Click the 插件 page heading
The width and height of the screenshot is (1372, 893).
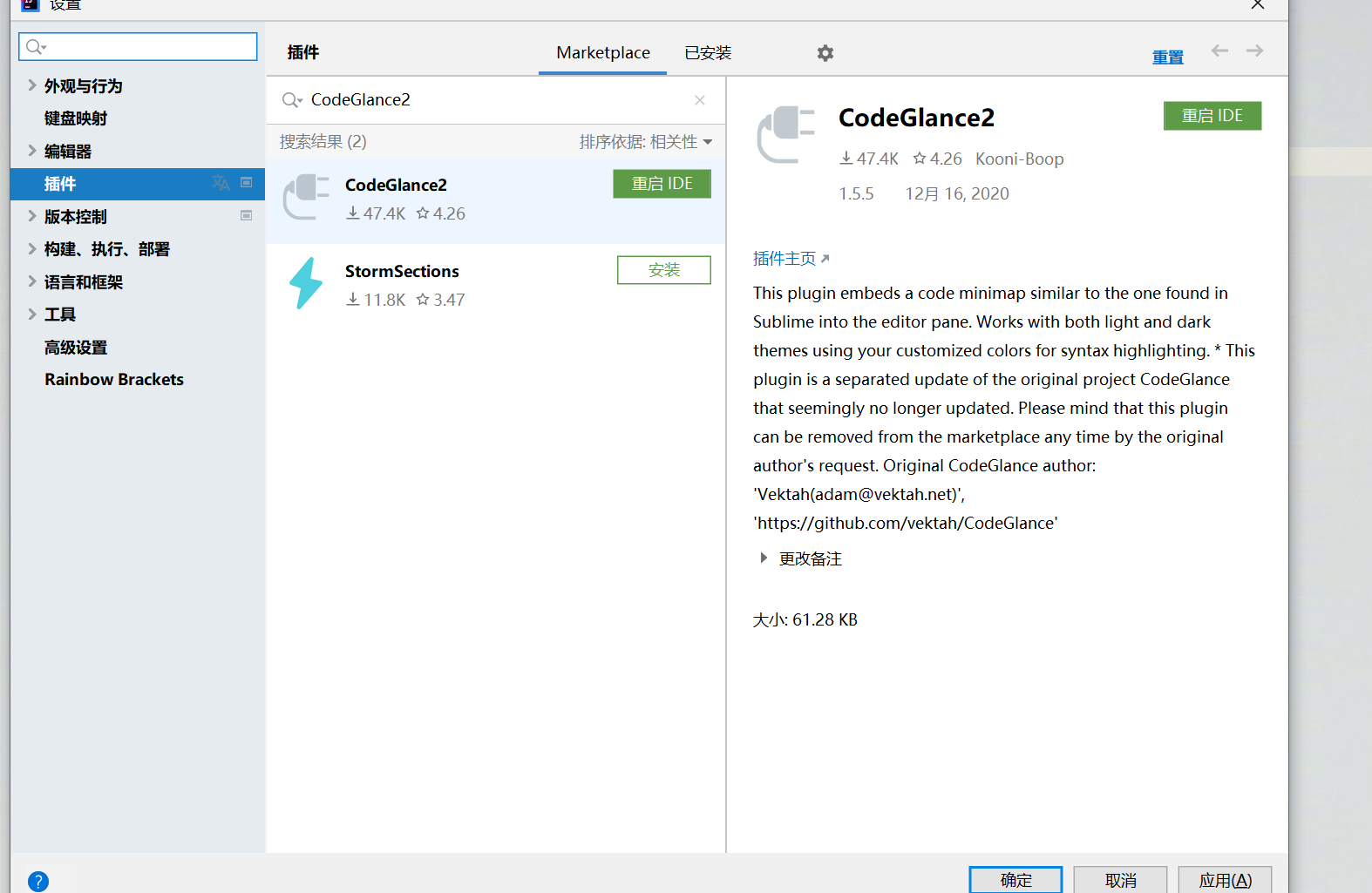303,52
